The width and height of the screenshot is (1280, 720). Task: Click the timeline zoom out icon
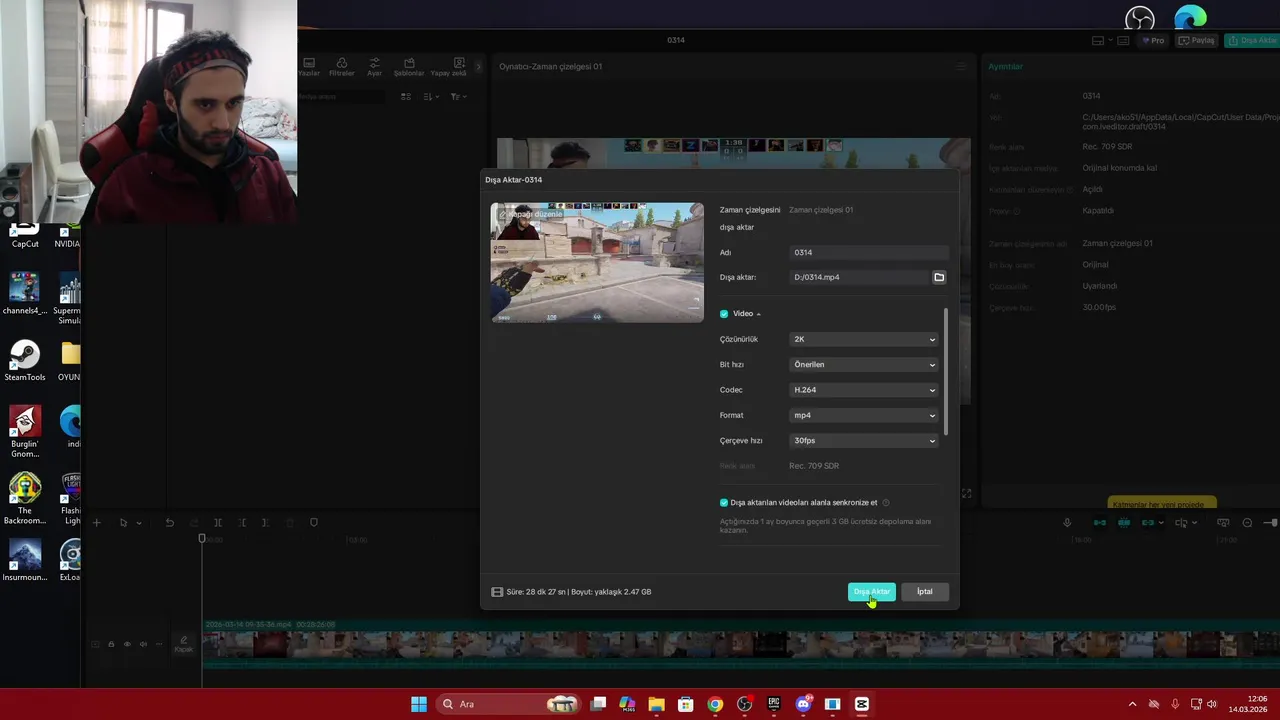[x=1247, y=523]
